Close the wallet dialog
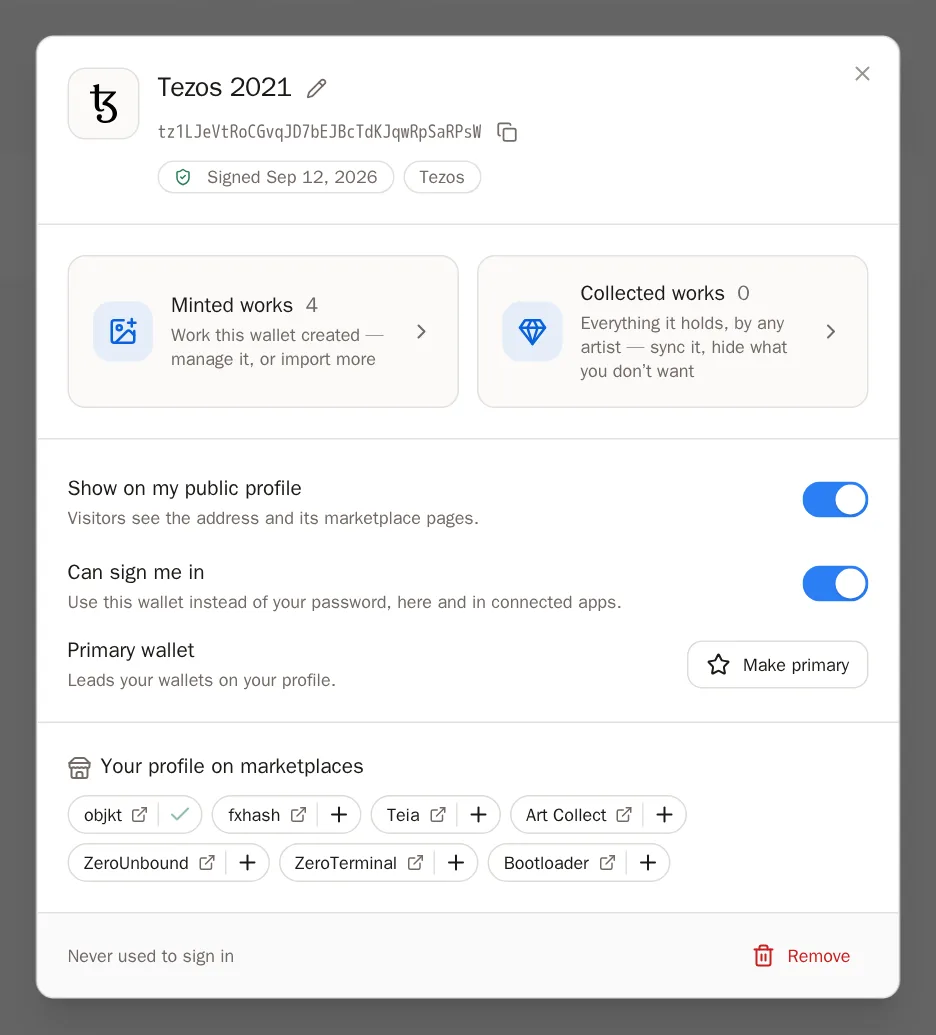The image size is (936, 1035). coord(862,73)
